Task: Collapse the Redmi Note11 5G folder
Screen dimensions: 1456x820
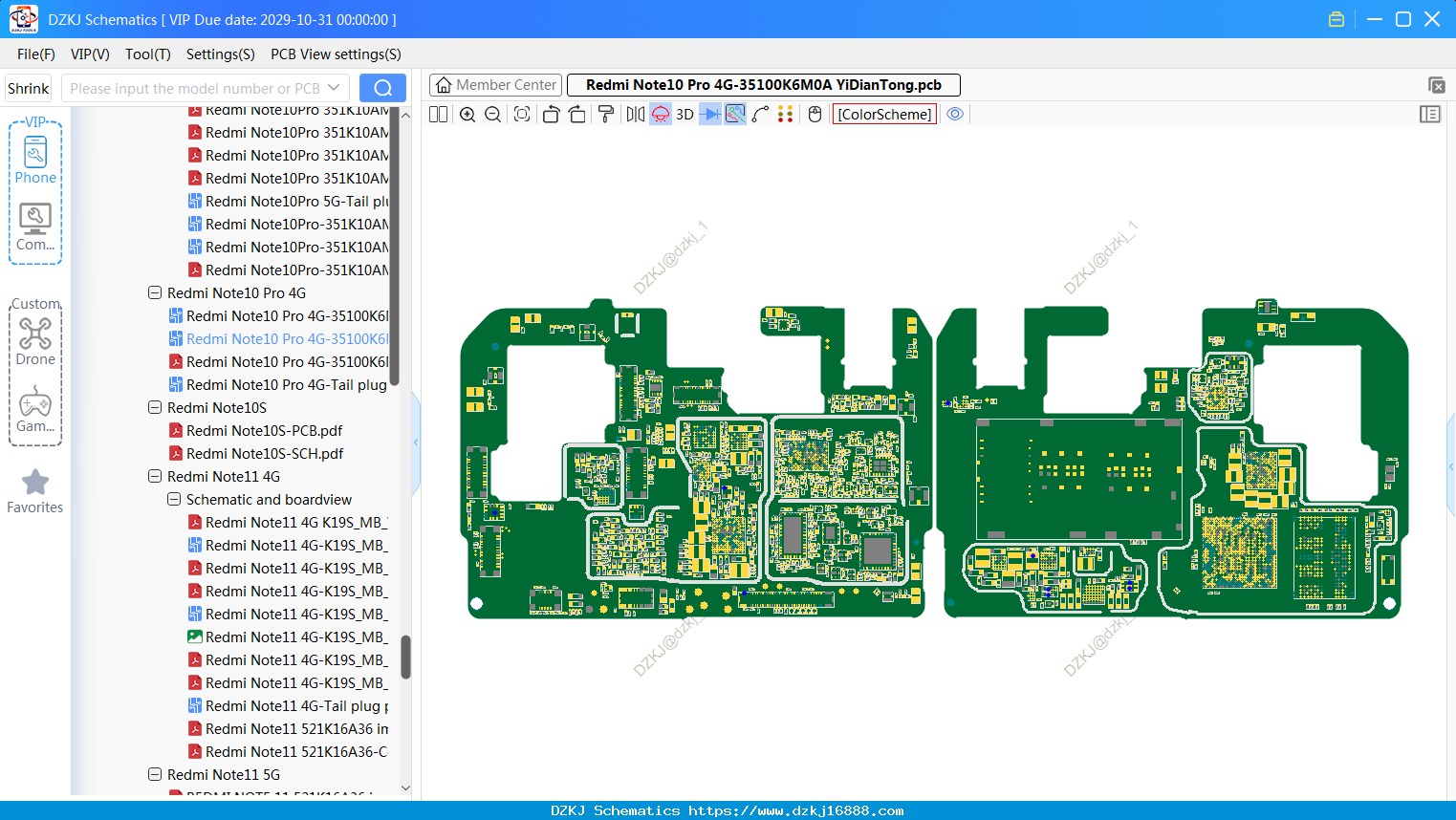Action: tap(155, 775)
